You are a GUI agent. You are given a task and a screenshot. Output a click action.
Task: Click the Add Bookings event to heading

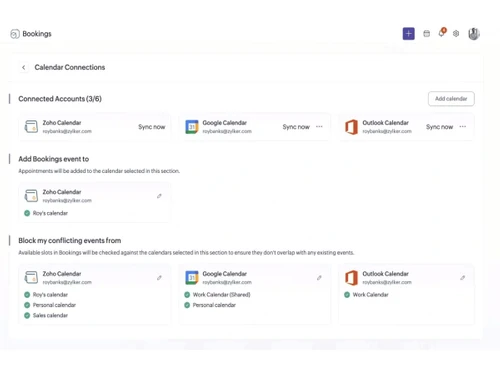(54, 159)
